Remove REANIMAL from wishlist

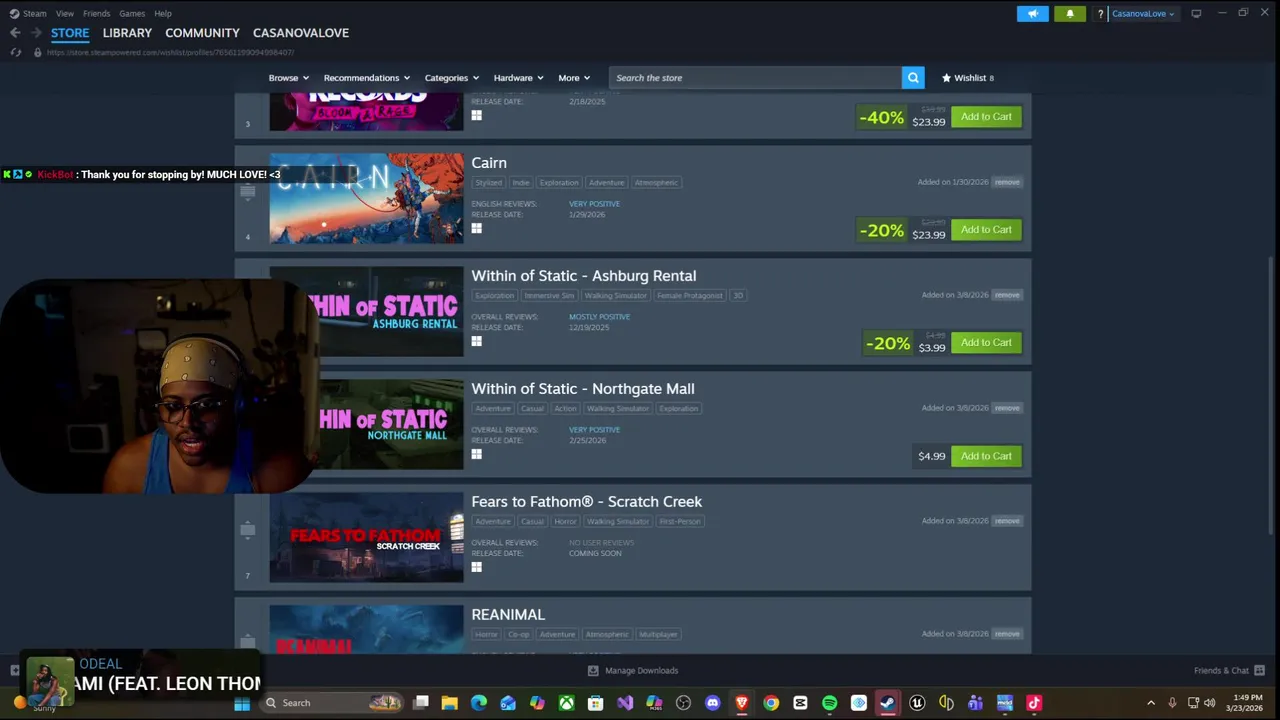(1007, 634)
